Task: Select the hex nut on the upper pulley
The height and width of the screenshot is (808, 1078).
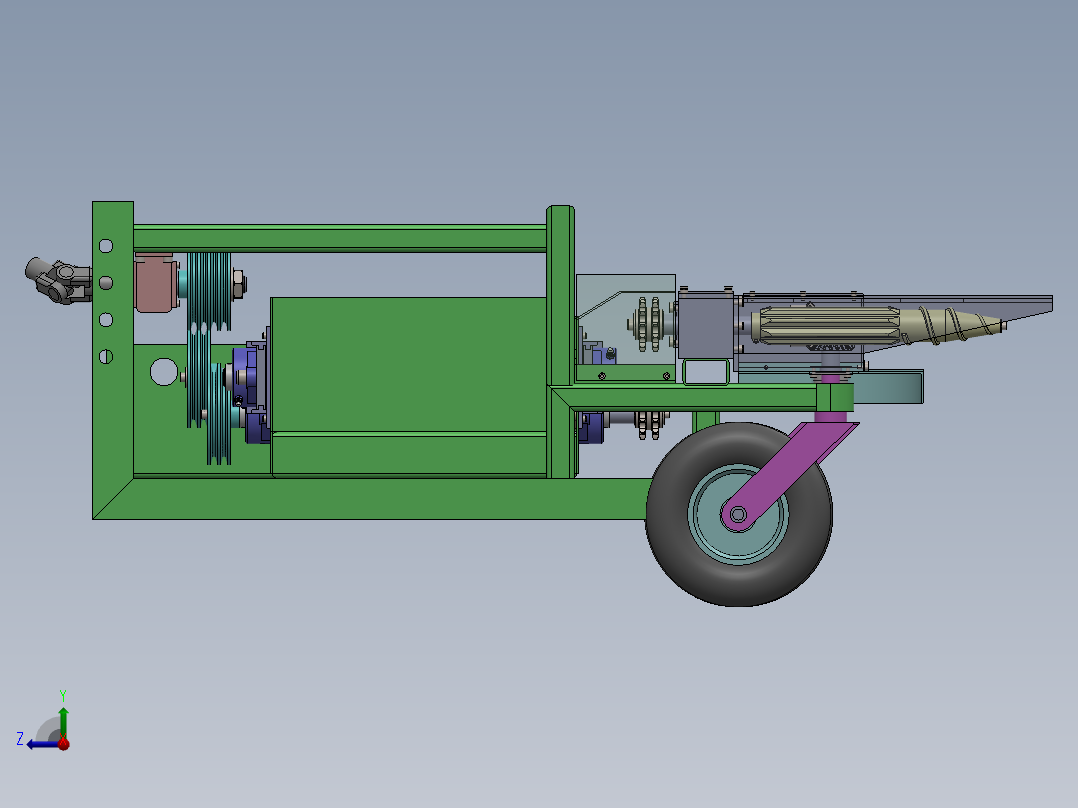Action: click(238, 284)
